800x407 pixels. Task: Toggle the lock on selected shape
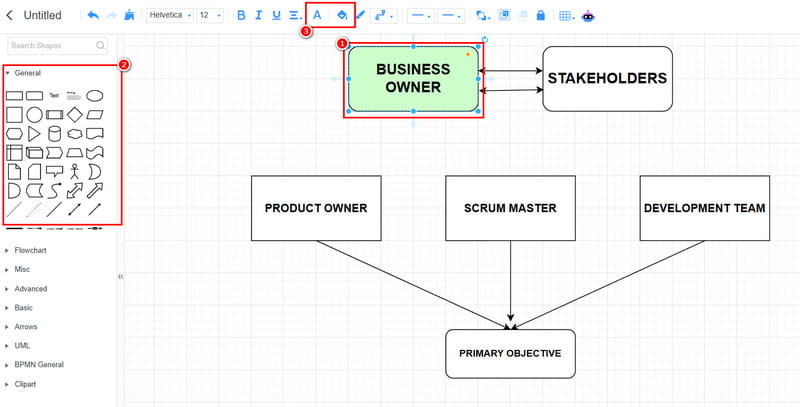541,15
